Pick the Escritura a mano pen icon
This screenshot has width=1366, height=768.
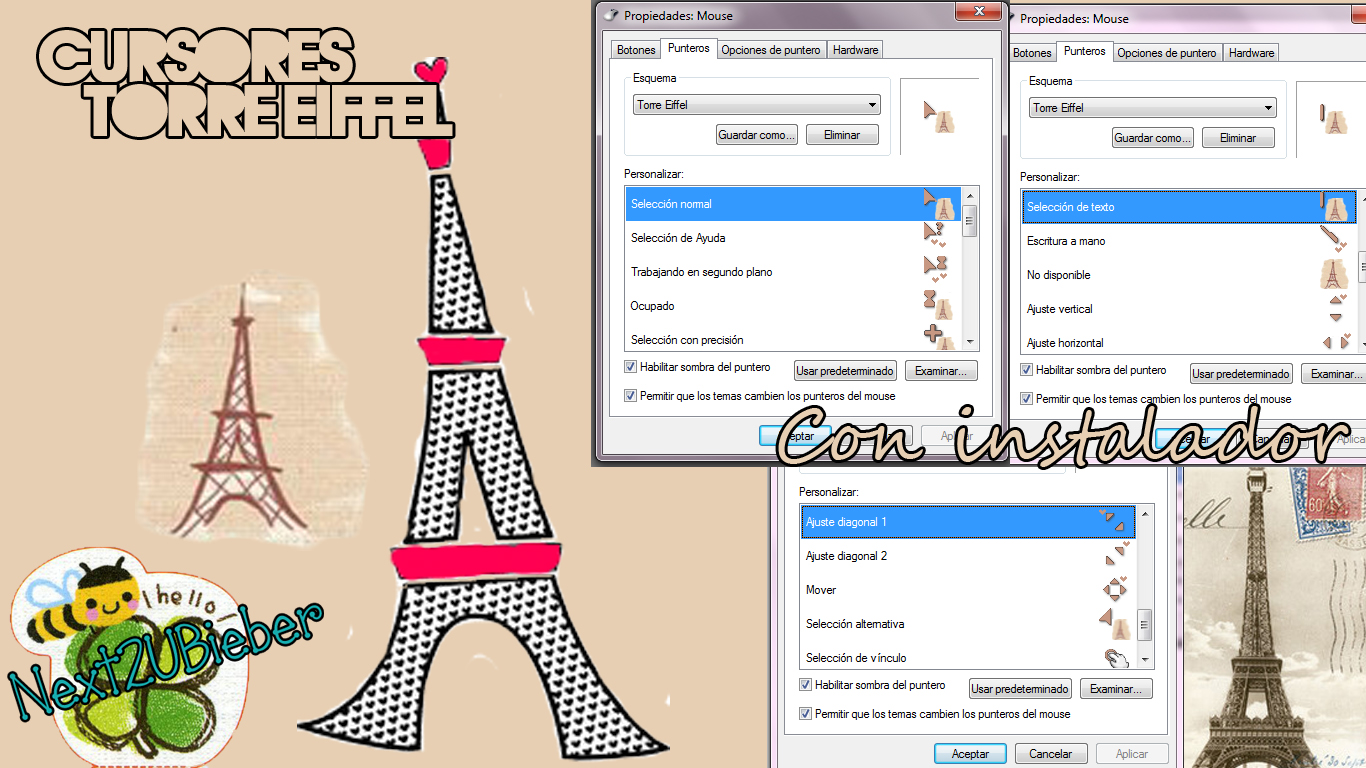(x=1332, y=239)
